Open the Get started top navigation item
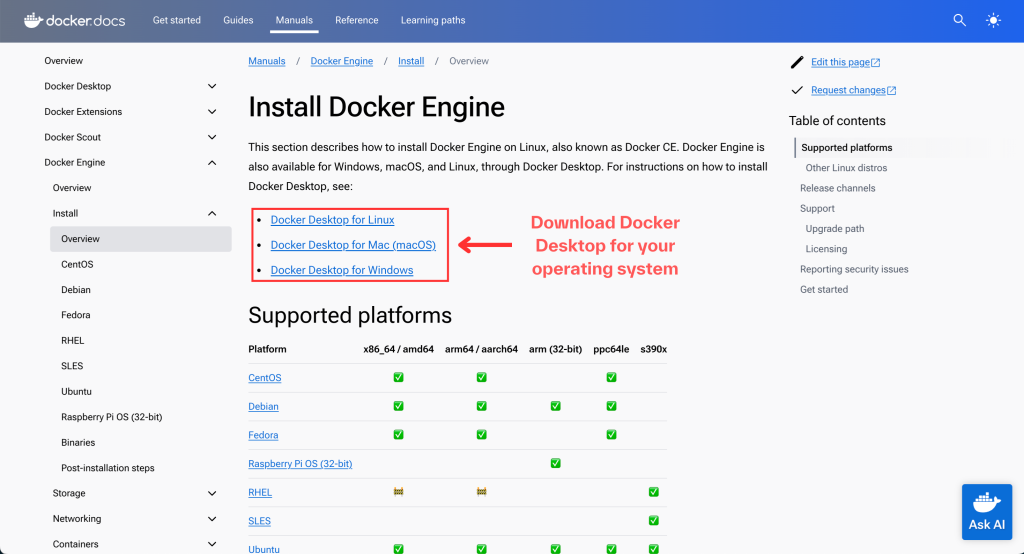 pos(176,20)
